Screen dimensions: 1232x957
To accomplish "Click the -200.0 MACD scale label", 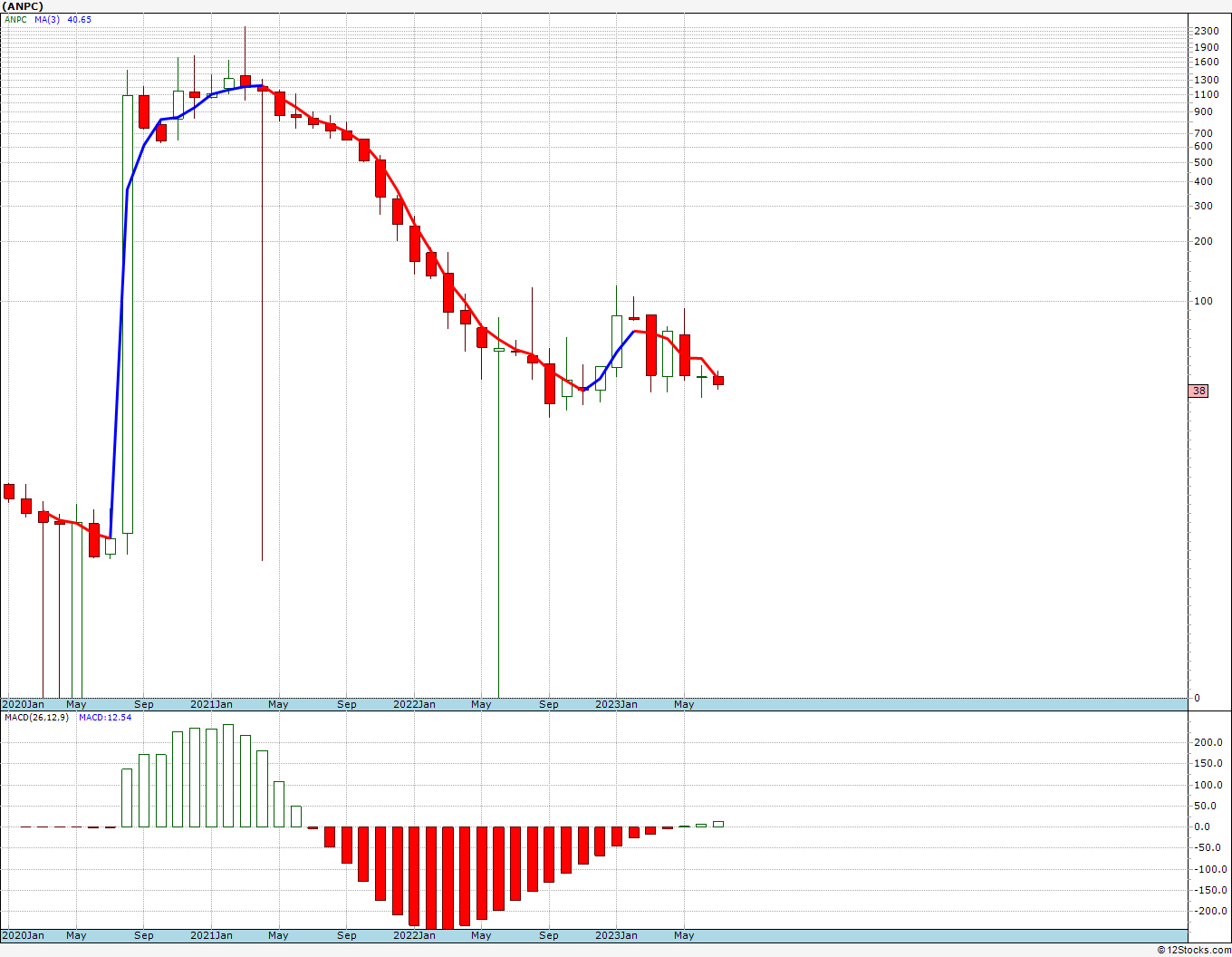I will click(x=1205, y=911).
